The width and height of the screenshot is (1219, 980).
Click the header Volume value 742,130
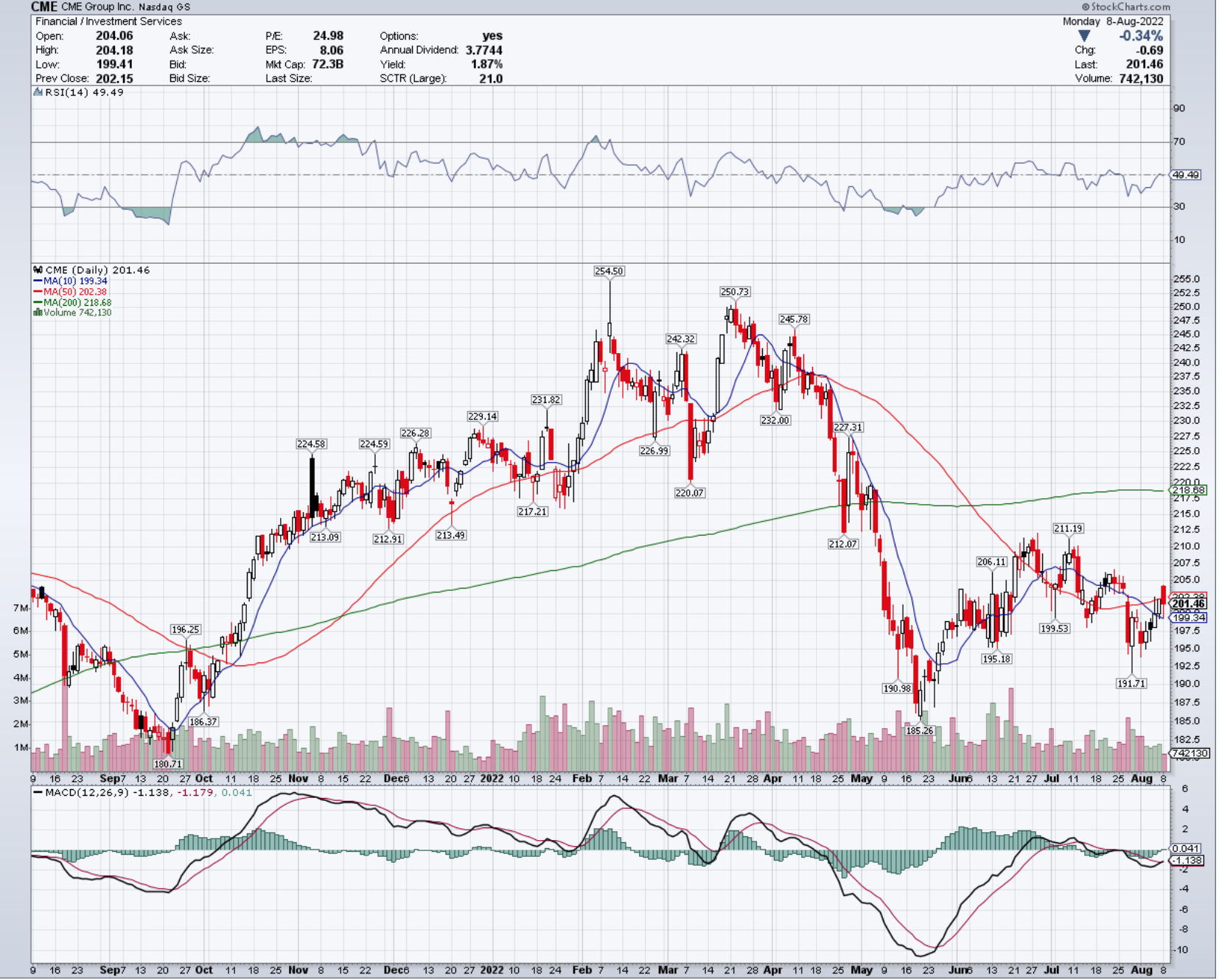1141,78
